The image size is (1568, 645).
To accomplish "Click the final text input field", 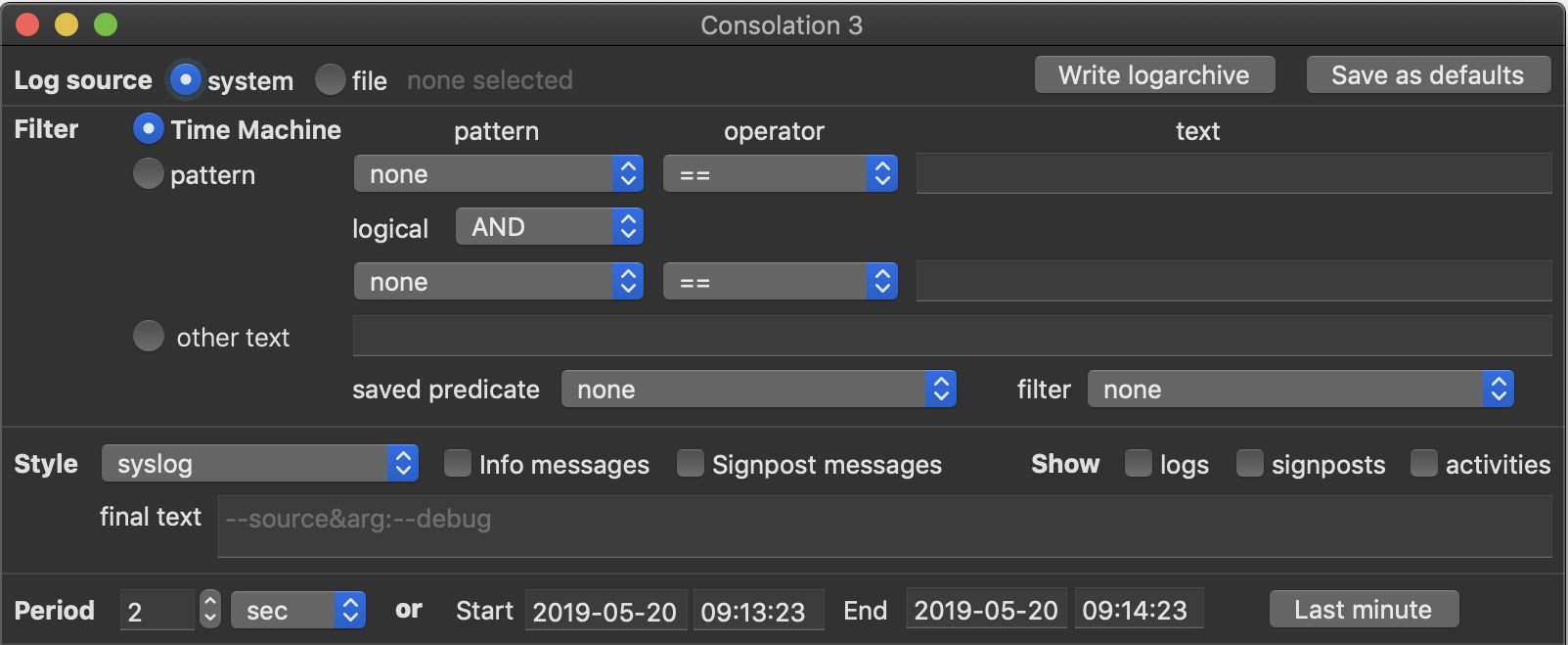I will (x=884, y=526).
